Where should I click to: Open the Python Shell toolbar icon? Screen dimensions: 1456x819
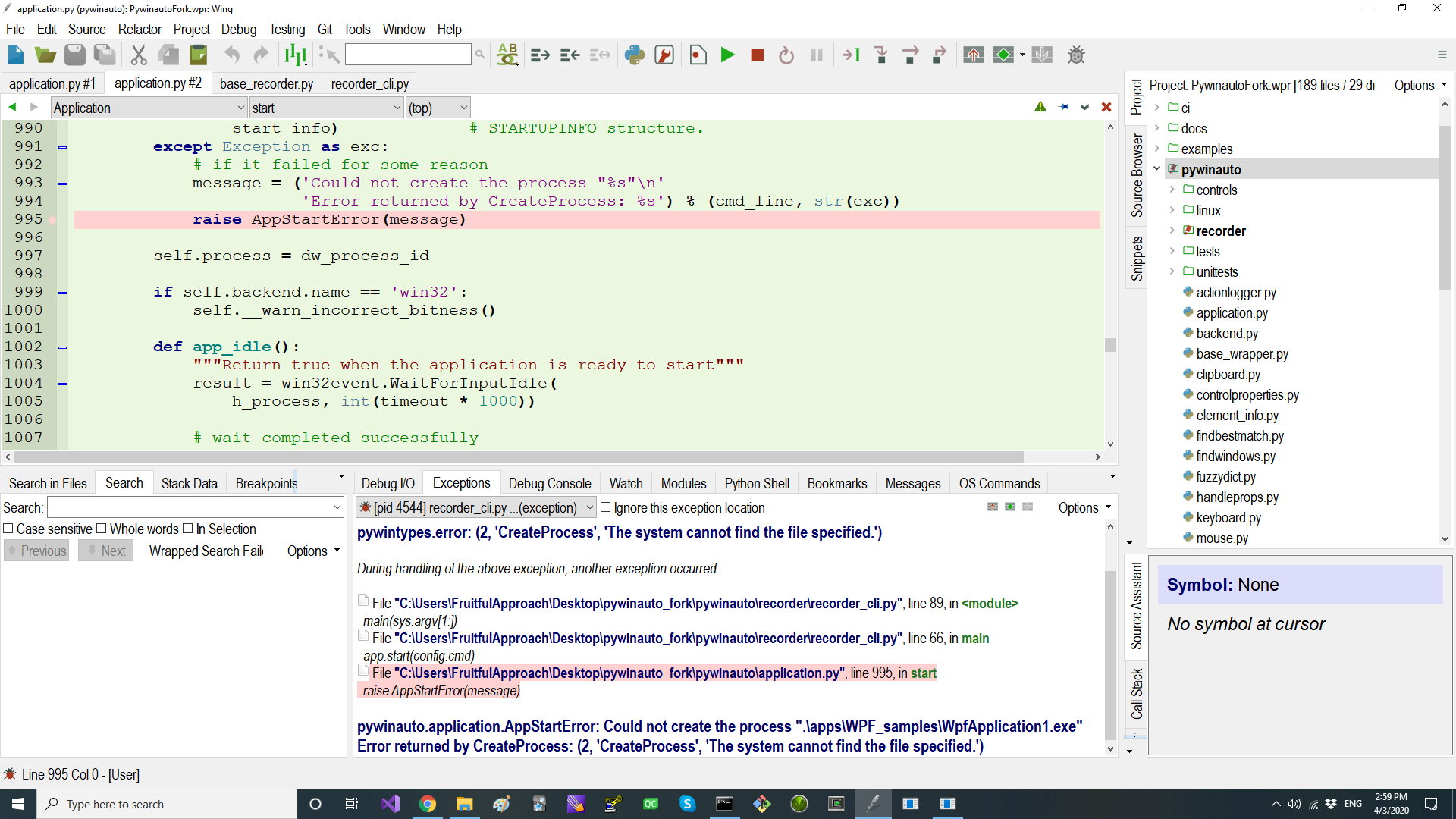point(635,55)
